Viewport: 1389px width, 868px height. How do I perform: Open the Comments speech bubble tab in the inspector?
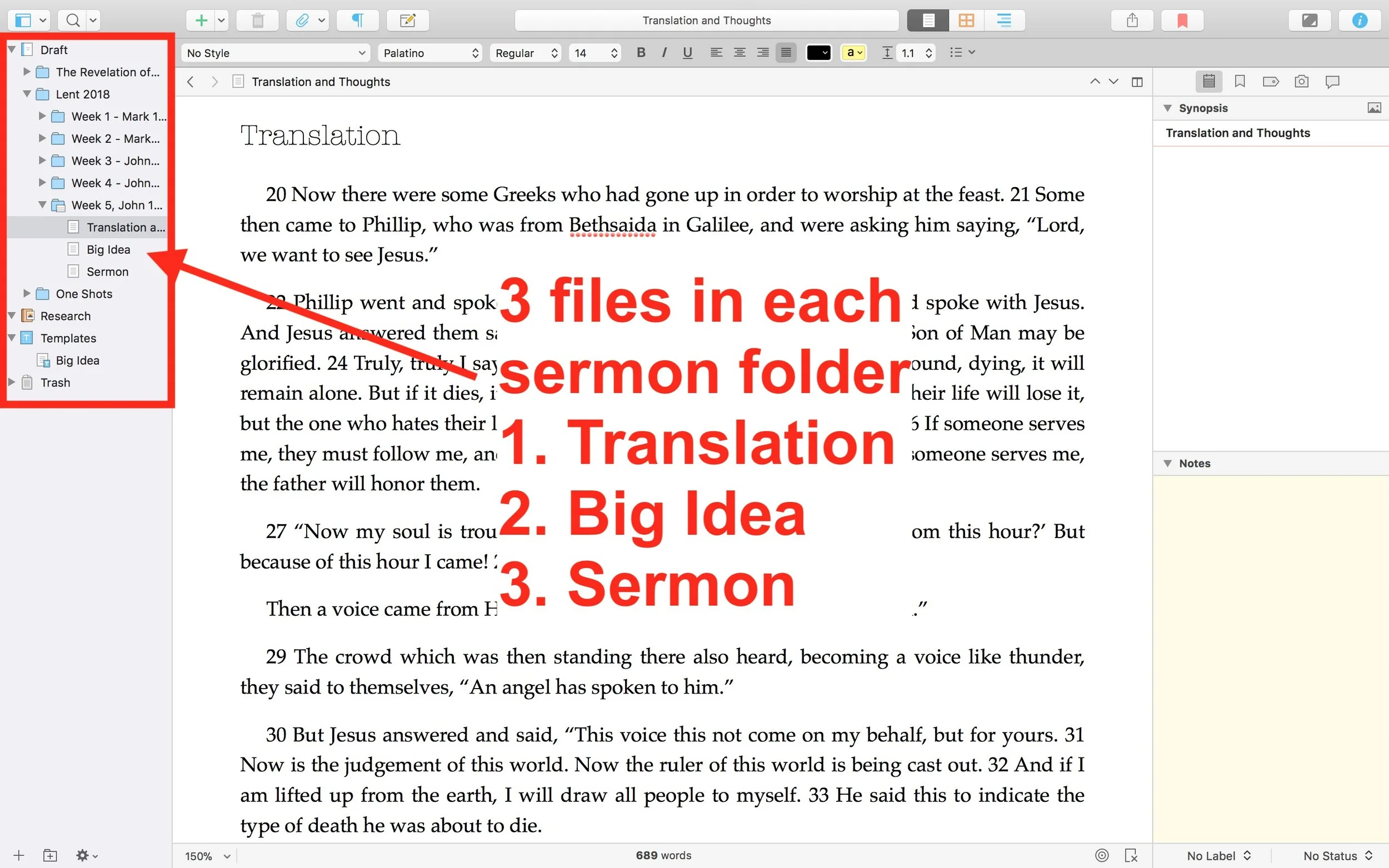[x=1332, y=82]
